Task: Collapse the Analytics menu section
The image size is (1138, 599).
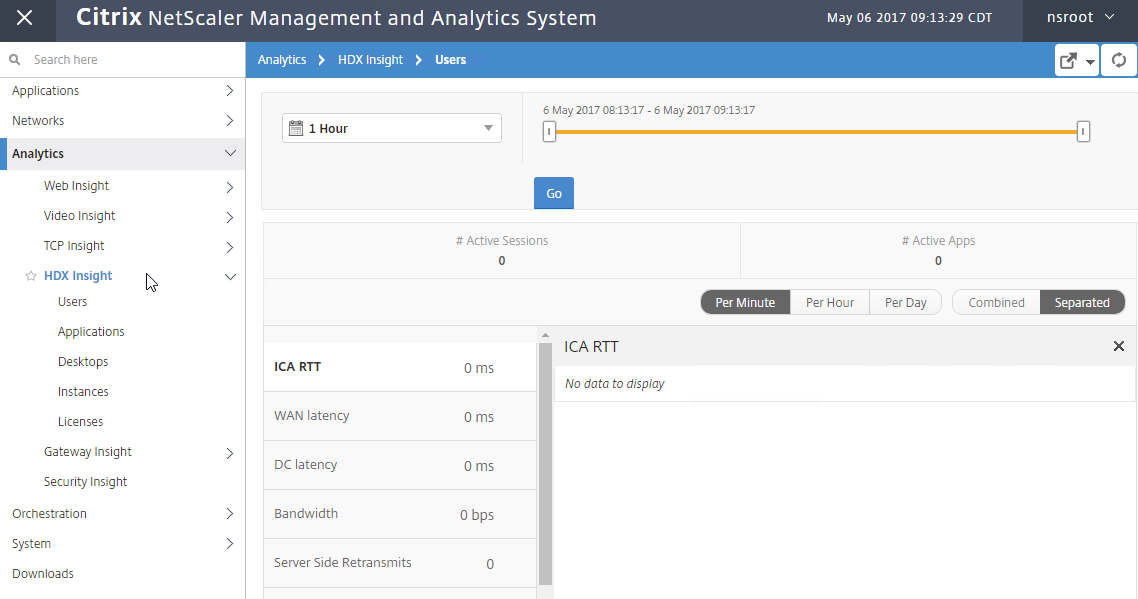Action: [x=230, y=153]
